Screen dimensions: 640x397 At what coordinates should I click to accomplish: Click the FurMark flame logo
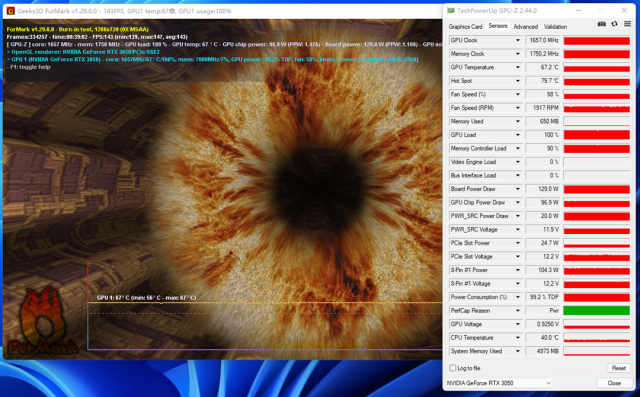coord(42,322)
